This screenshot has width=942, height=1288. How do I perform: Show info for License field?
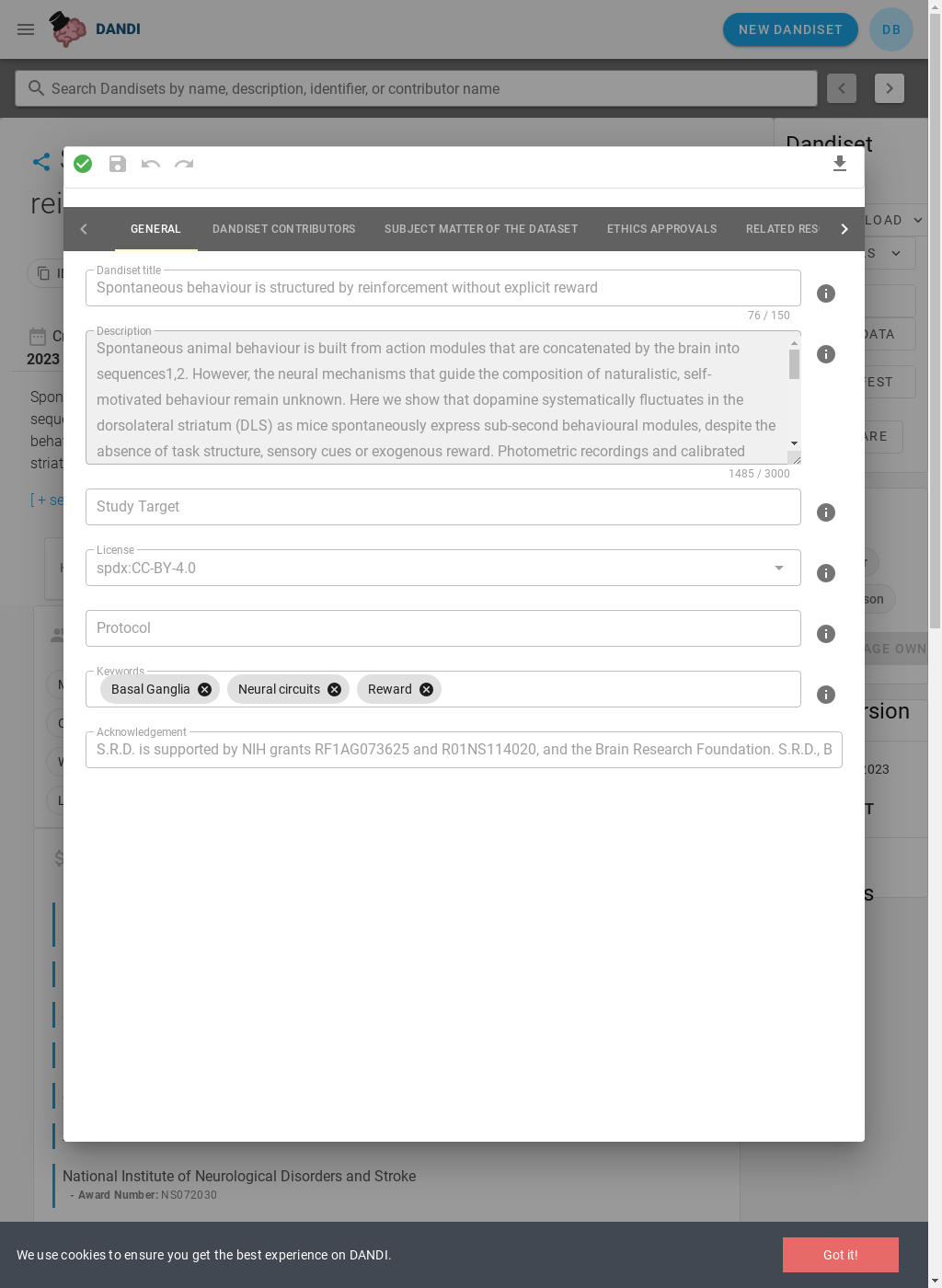click(826, 573)
